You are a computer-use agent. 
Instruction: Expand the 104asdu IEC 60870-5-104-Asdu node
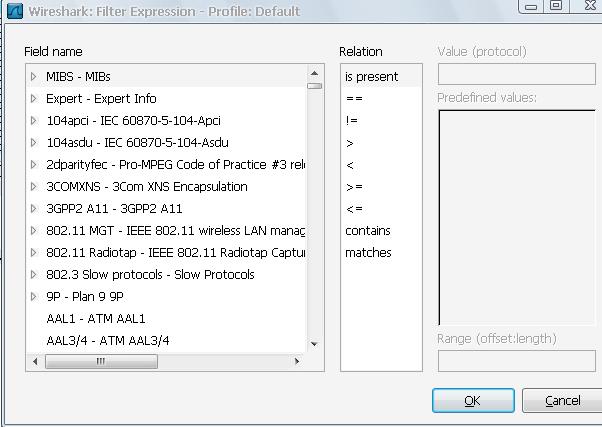click(34, 142)
